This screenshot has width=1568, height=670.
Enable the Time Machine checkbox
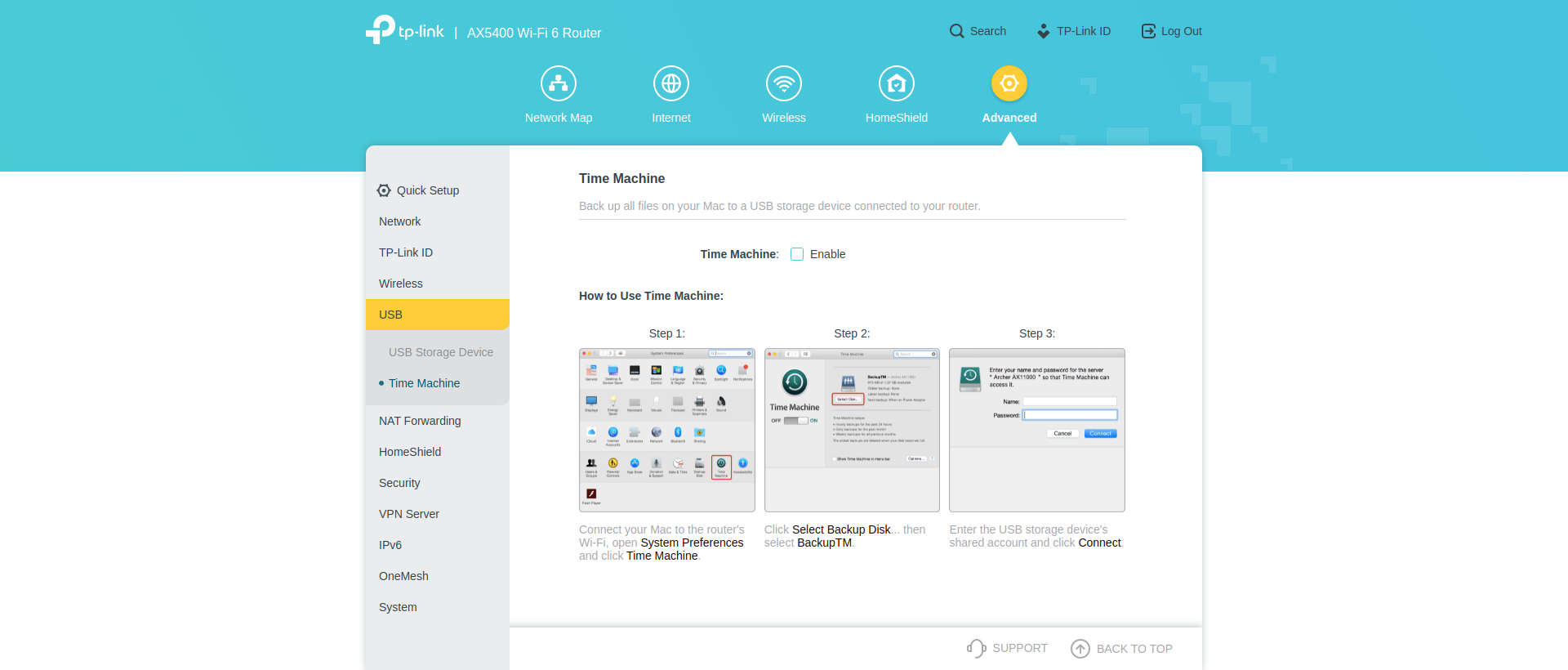click(797, 254)
